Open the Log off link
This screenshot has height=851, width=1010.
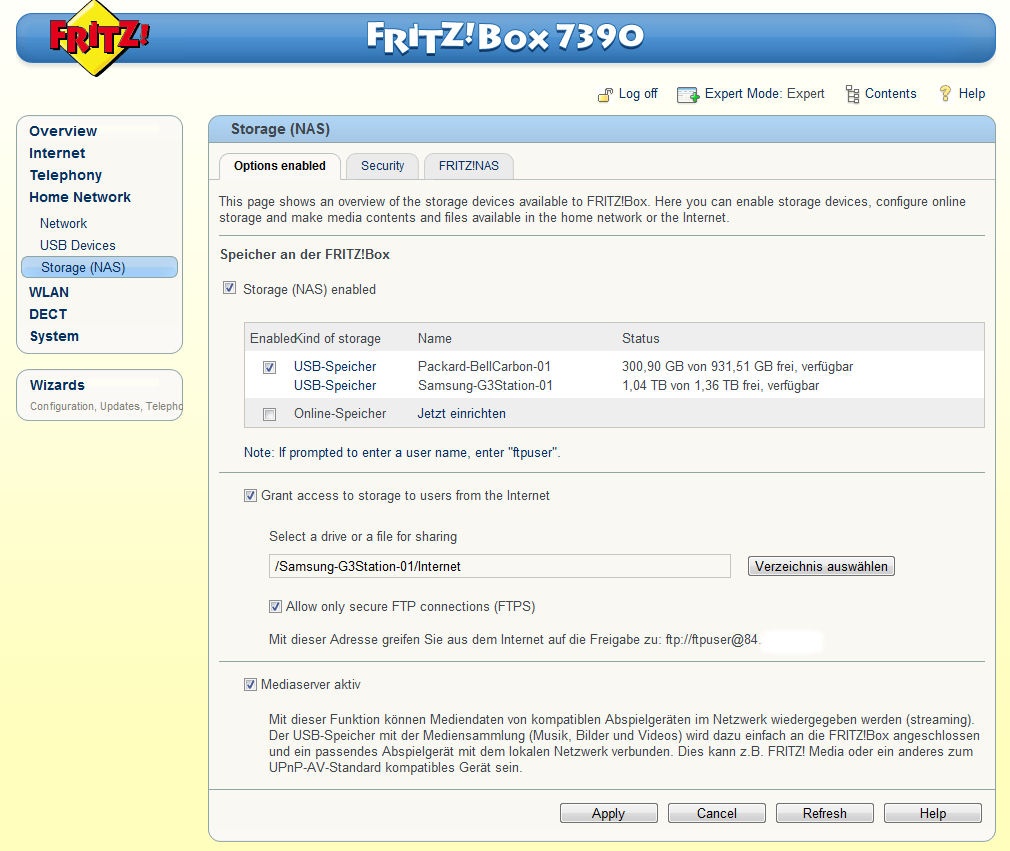[638, 93]
